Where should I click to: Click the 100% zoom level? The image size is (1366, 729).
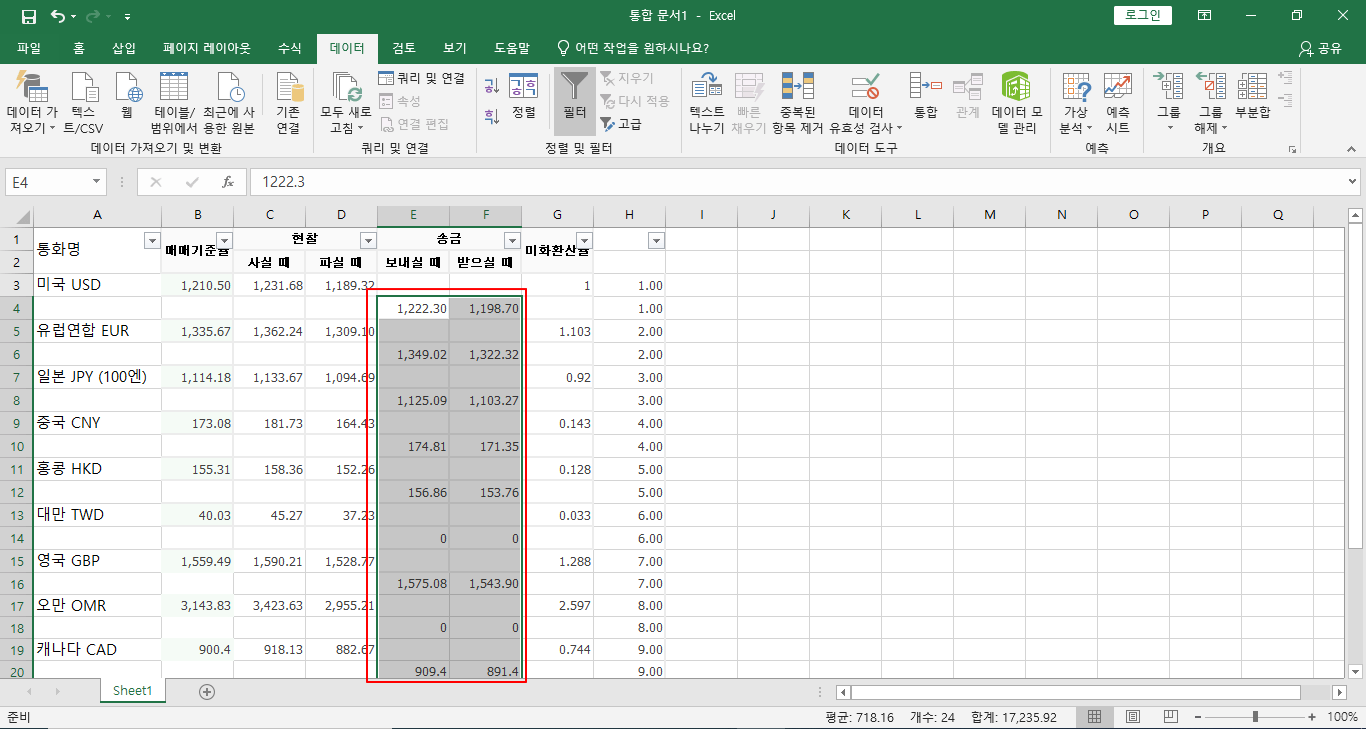point(1342,717)
